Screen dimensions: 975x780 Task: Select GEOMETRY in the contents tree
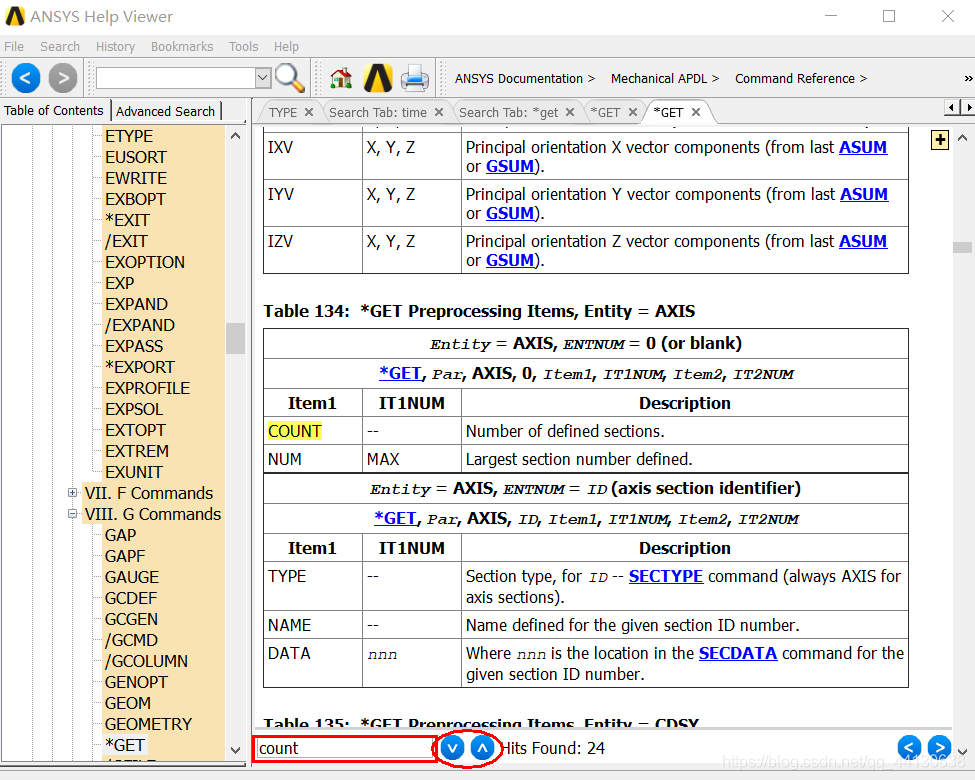[148, 724]
